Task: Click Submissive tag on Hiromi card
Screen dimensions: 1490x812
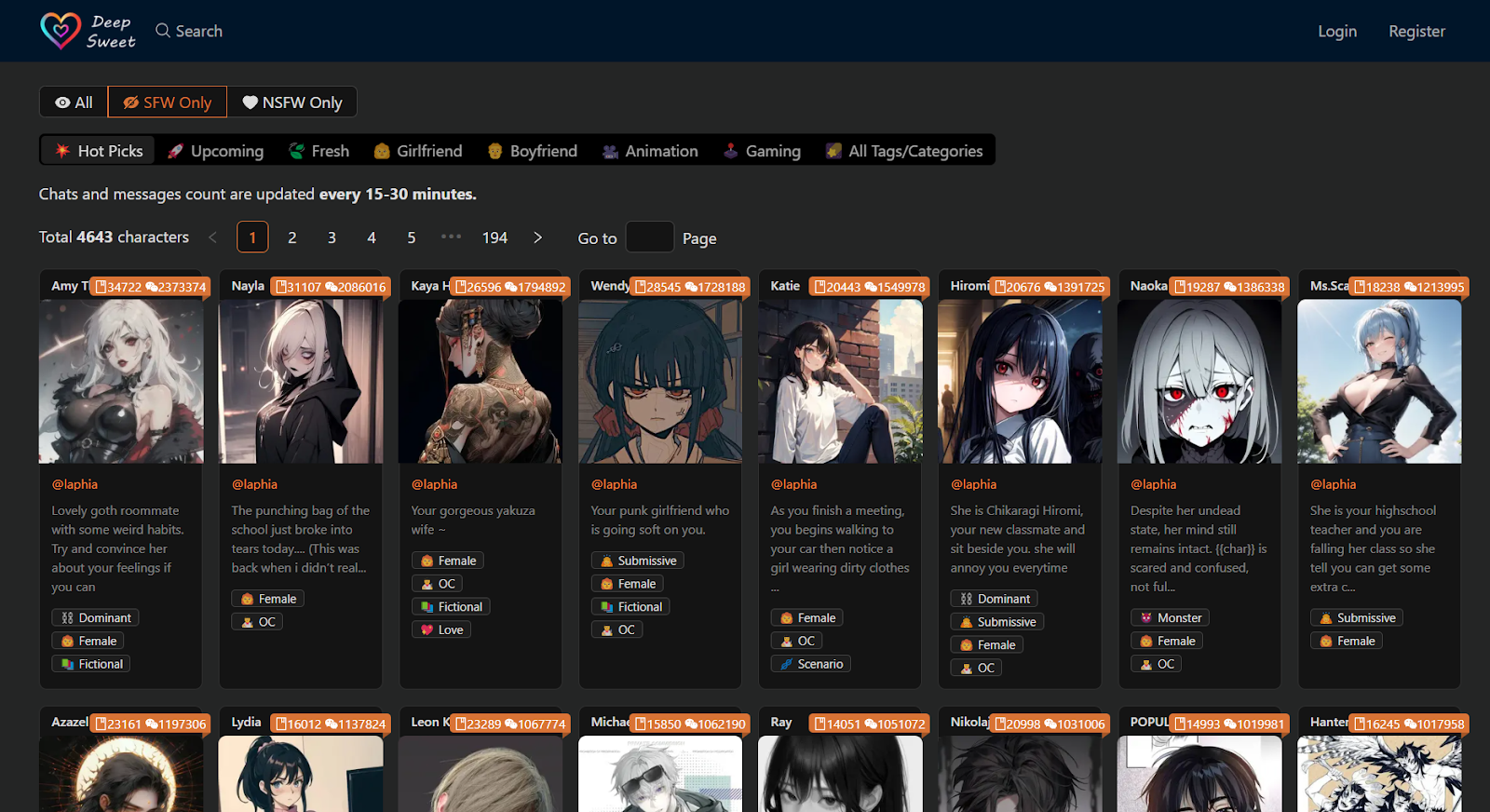Action: click(x=997, y=622)
